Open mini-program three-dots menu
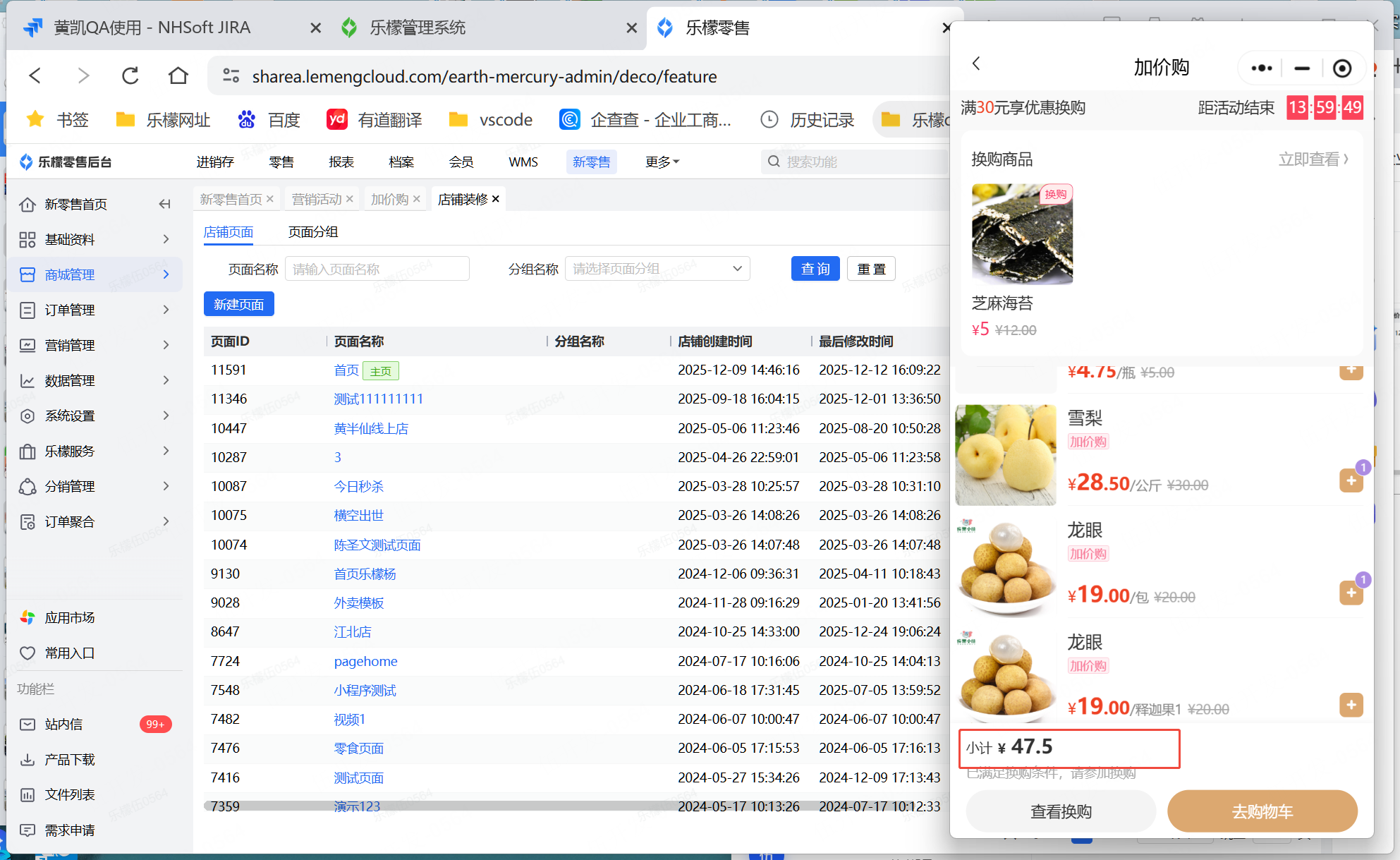This screenshot has width=1400, height=860. [1261, 68]
